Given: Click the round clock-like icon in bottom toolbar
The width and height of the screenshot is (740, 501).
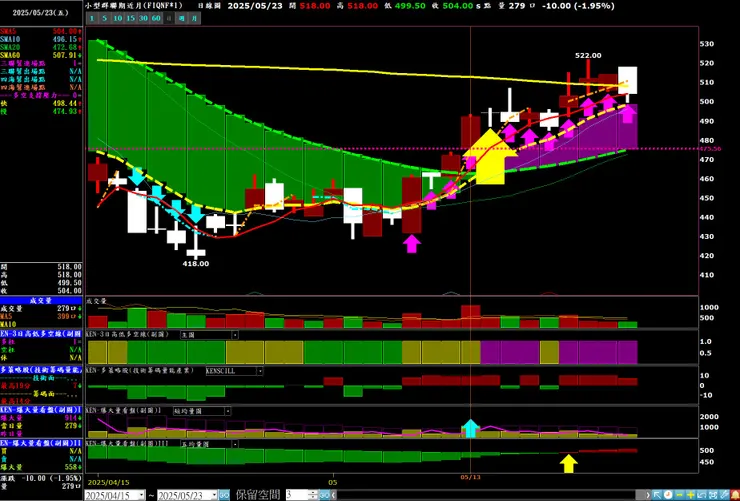Looking at the screenshot, I should coord(668,495).
